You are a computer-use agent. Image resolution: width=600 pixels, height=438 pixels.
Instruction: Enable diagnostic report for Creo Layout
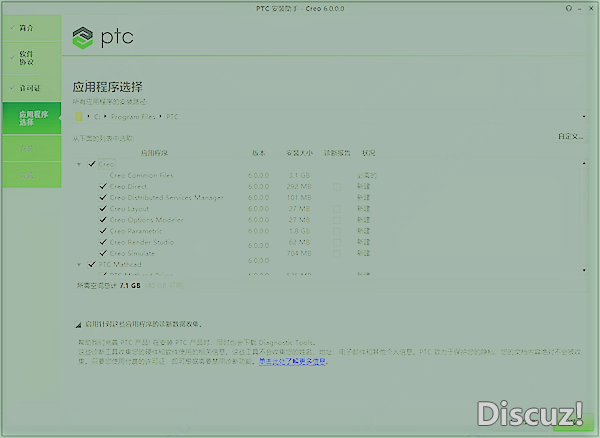tap(337, 209)
